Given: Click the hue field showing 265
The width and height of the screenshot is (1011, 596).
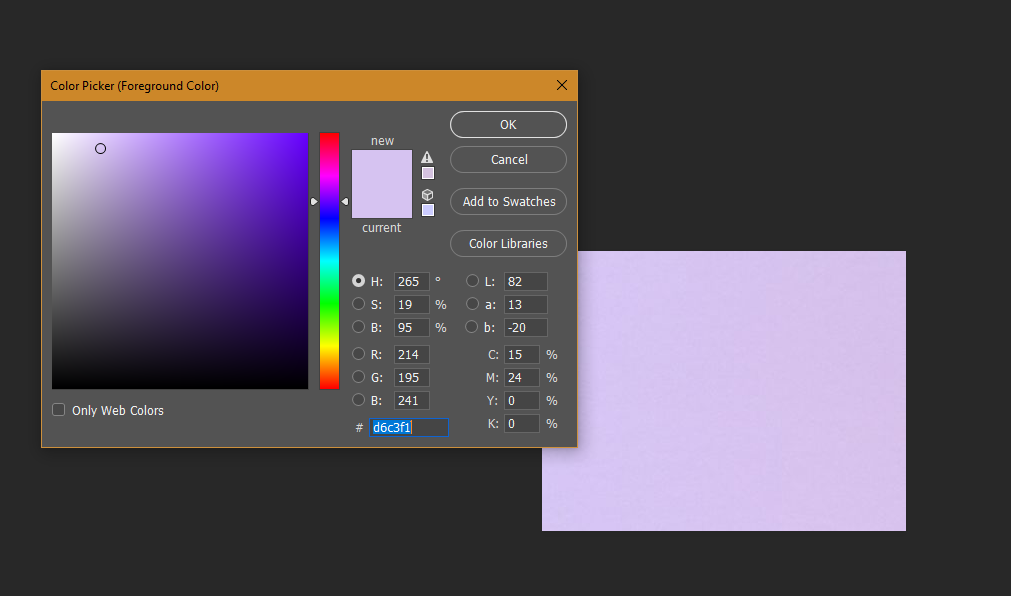Looking at the screenshot, I should [411, 281].
